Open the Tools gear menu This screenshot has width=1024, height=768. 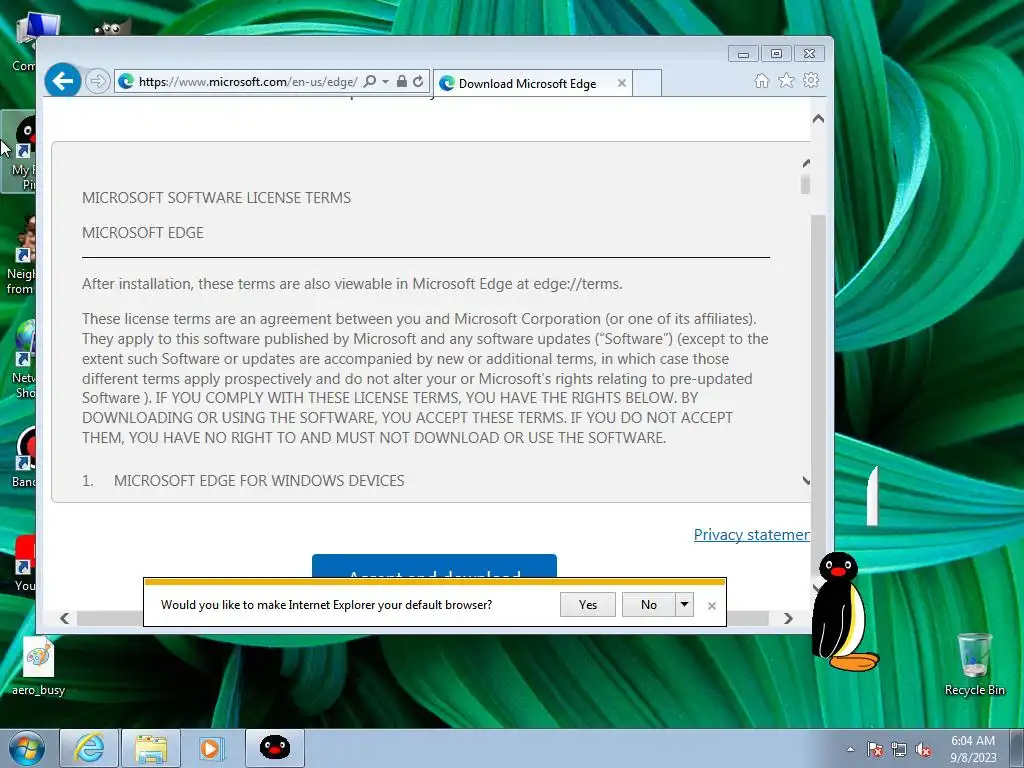coord(811,80)
